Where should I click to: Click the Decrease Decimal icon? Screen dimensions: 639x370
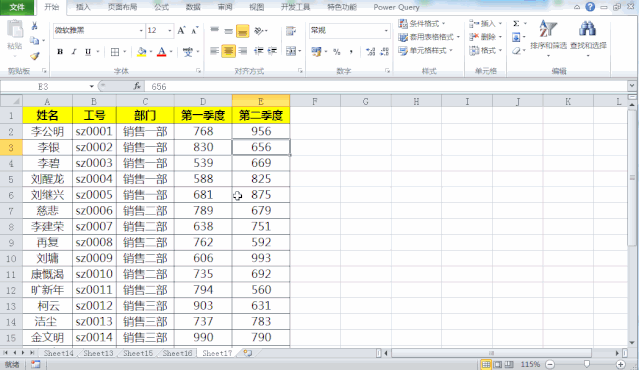(x=384, y=51)
